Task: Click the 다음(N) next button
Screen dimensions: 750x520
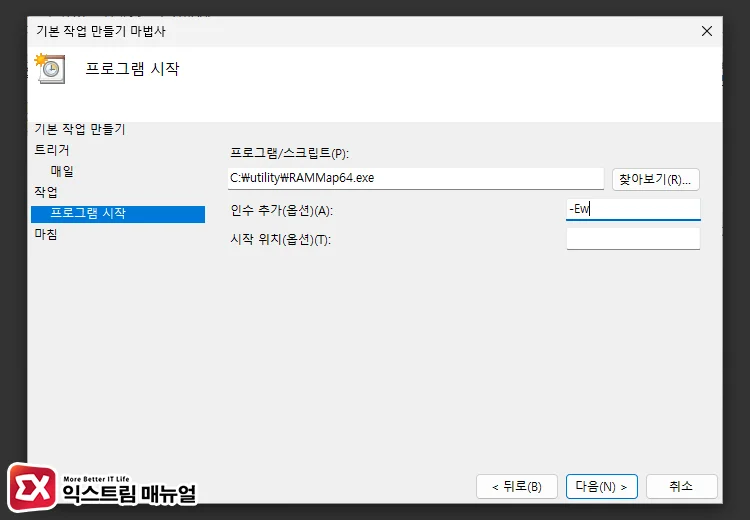Action: pyautogui.click(x=601, y=487)
